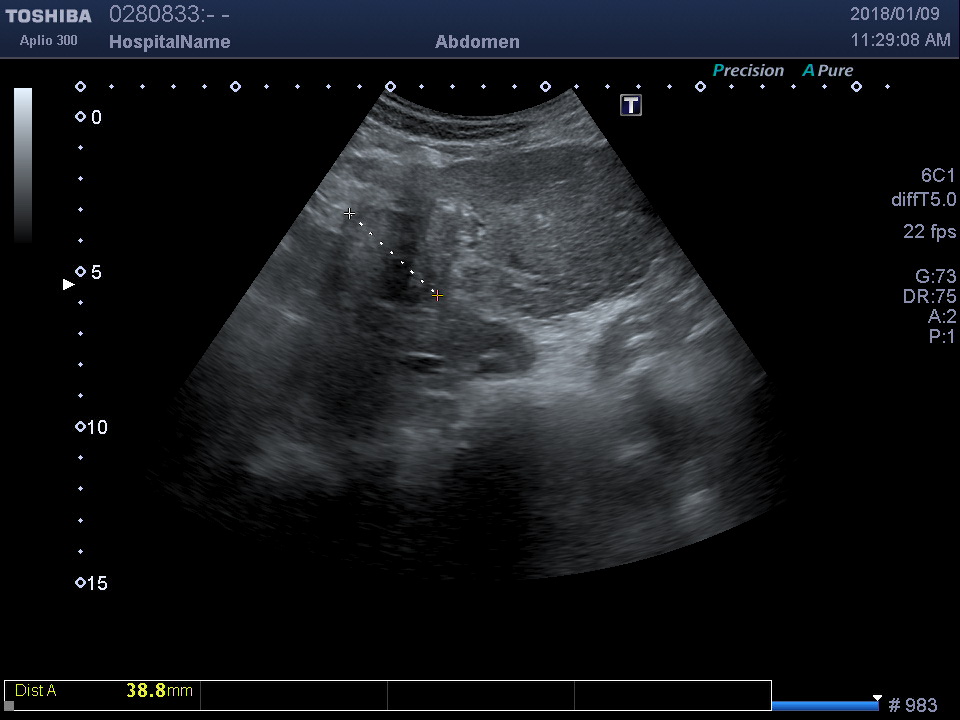Click the Dist A measurement label
The height and width of the screenshot is (720, 960).
[x=36, y=690]
